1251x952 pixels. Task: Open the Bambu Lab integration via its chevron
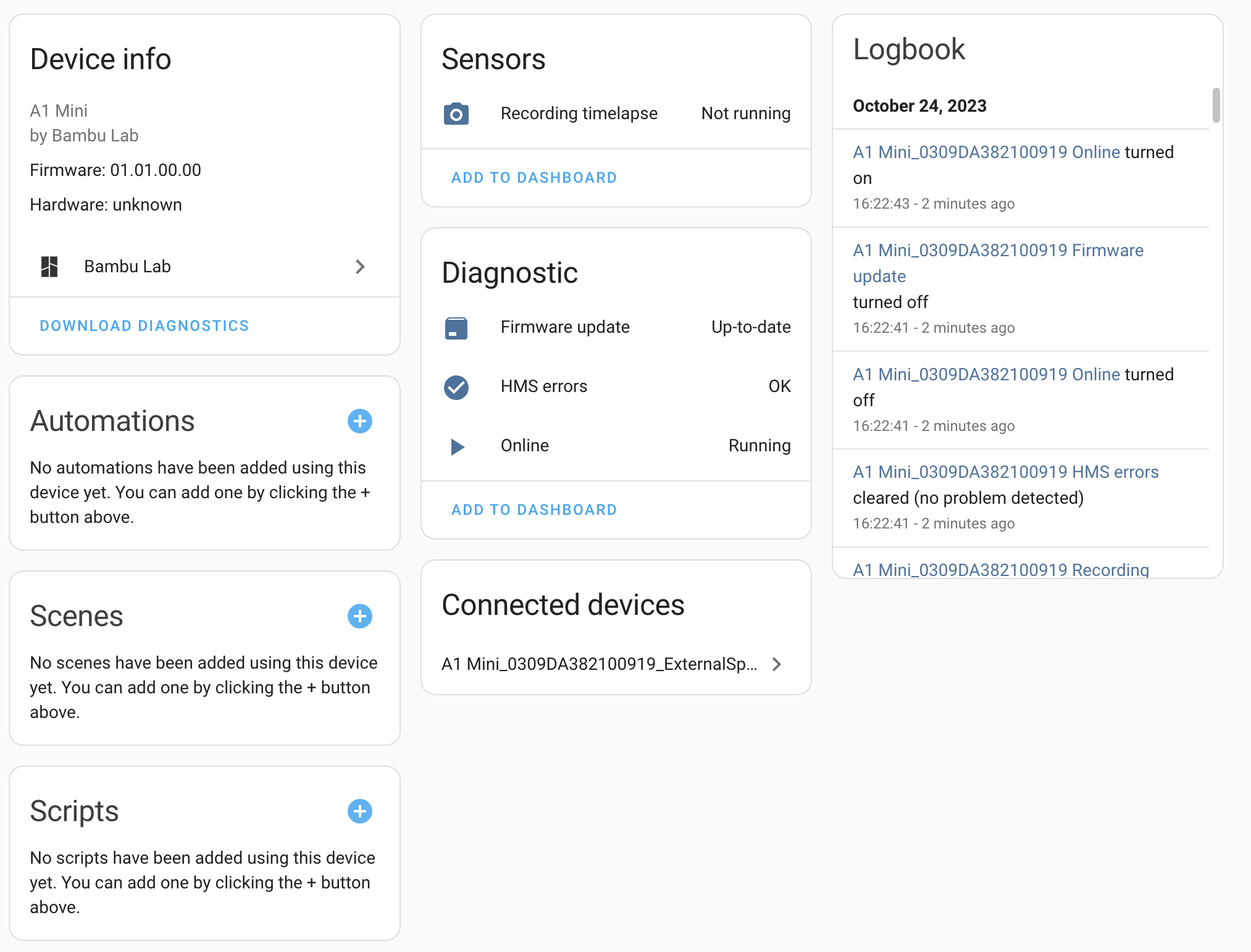coord(361,266)
